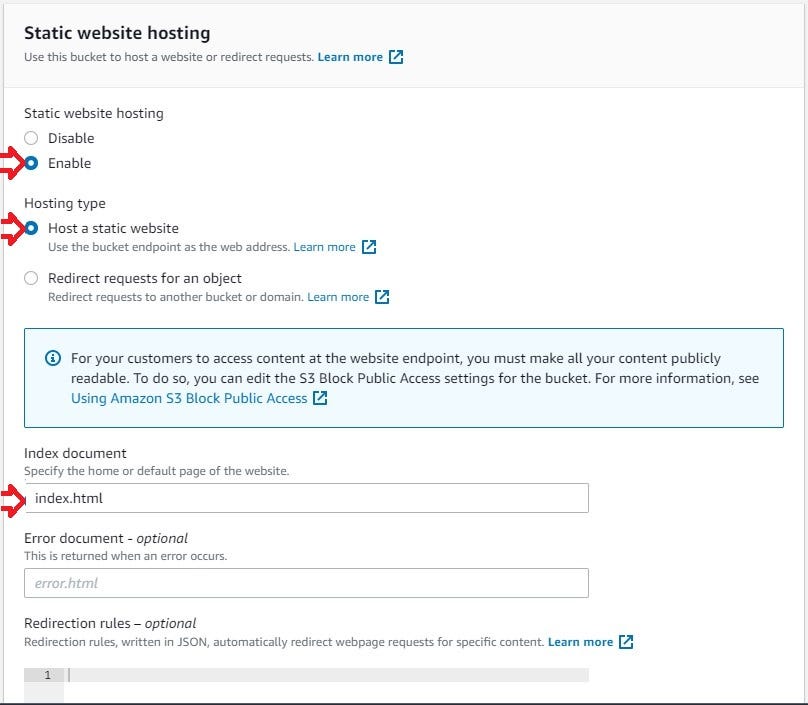Open Learn more link about redirecting requests
Viewport: 808px width, 705px height.
point(338,297)
